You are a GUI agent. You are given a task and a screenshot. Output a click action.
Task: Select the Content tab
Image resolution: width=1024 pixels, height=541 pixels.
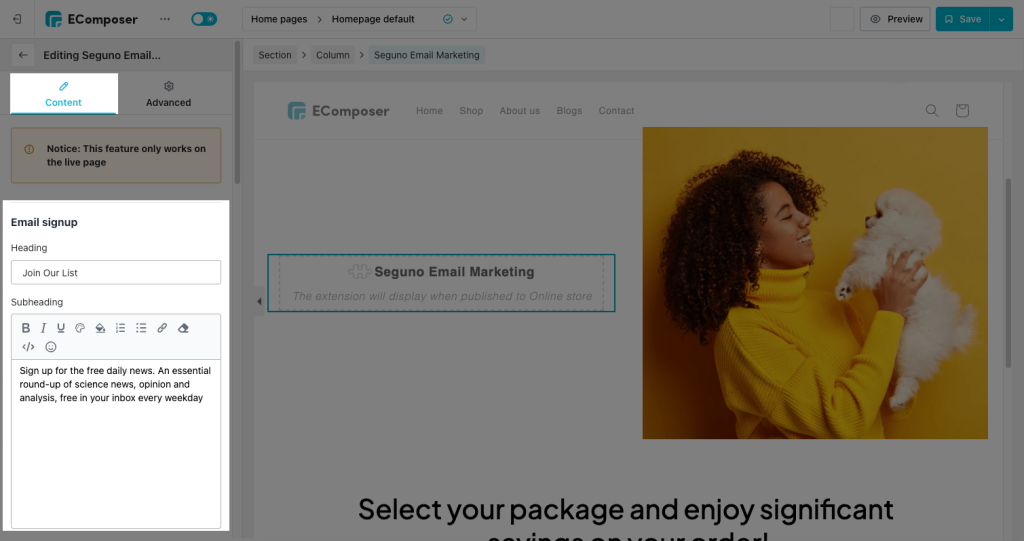click(x=63, y=94)
